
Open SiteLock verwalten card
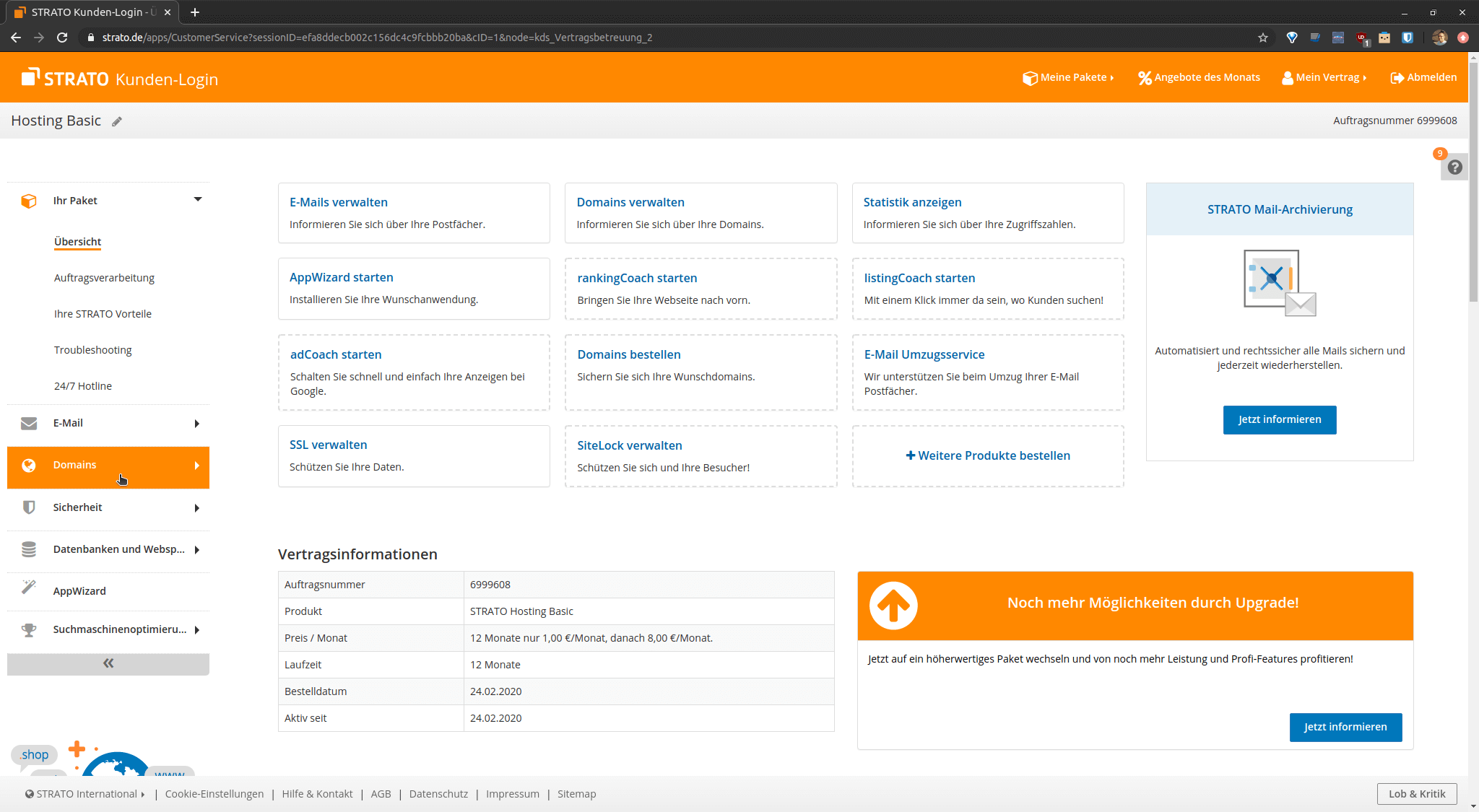(x=701, y=456)
